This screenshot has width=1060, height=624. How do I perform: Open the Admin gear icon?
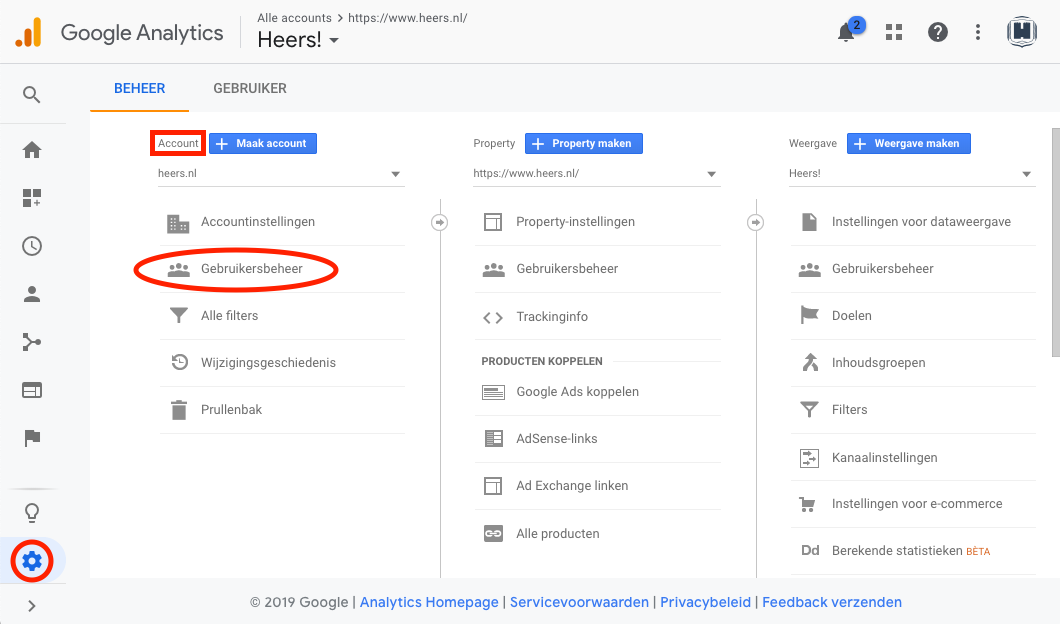click(x=32, y=560)
